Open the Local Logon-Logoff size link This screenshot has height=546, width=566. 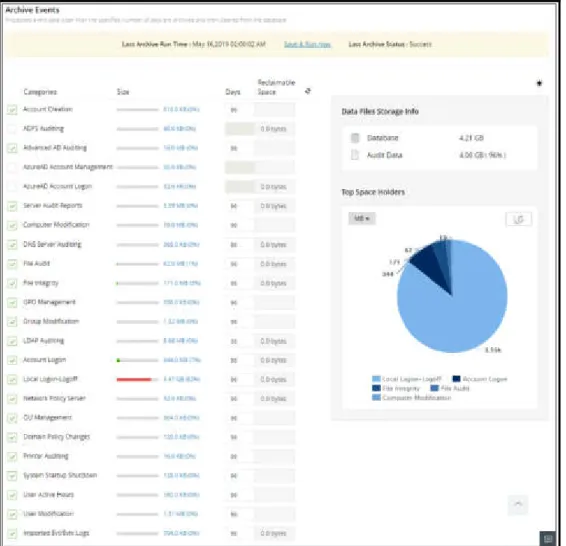[182, 379]
